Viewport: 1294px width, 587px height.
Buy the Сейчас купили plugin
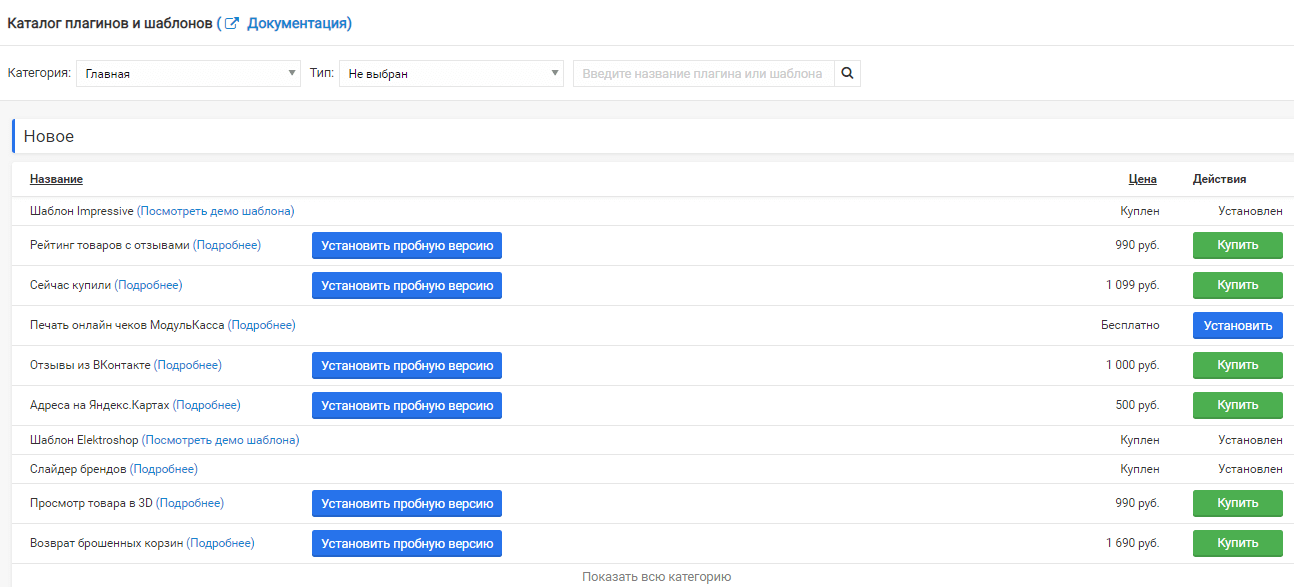[1237, 285]
